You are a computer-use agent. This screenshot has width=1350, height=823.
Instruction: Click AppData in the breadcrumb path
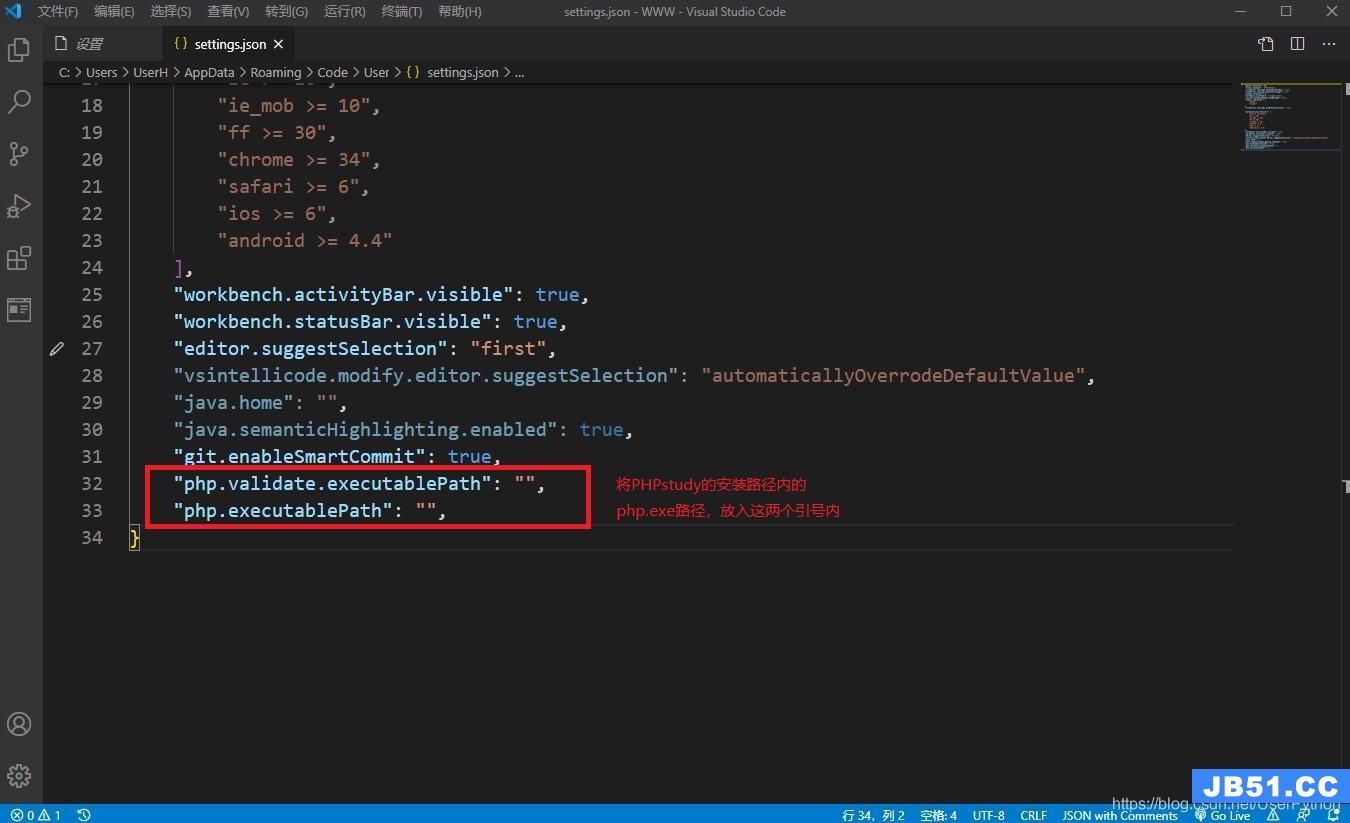point(209,72)
